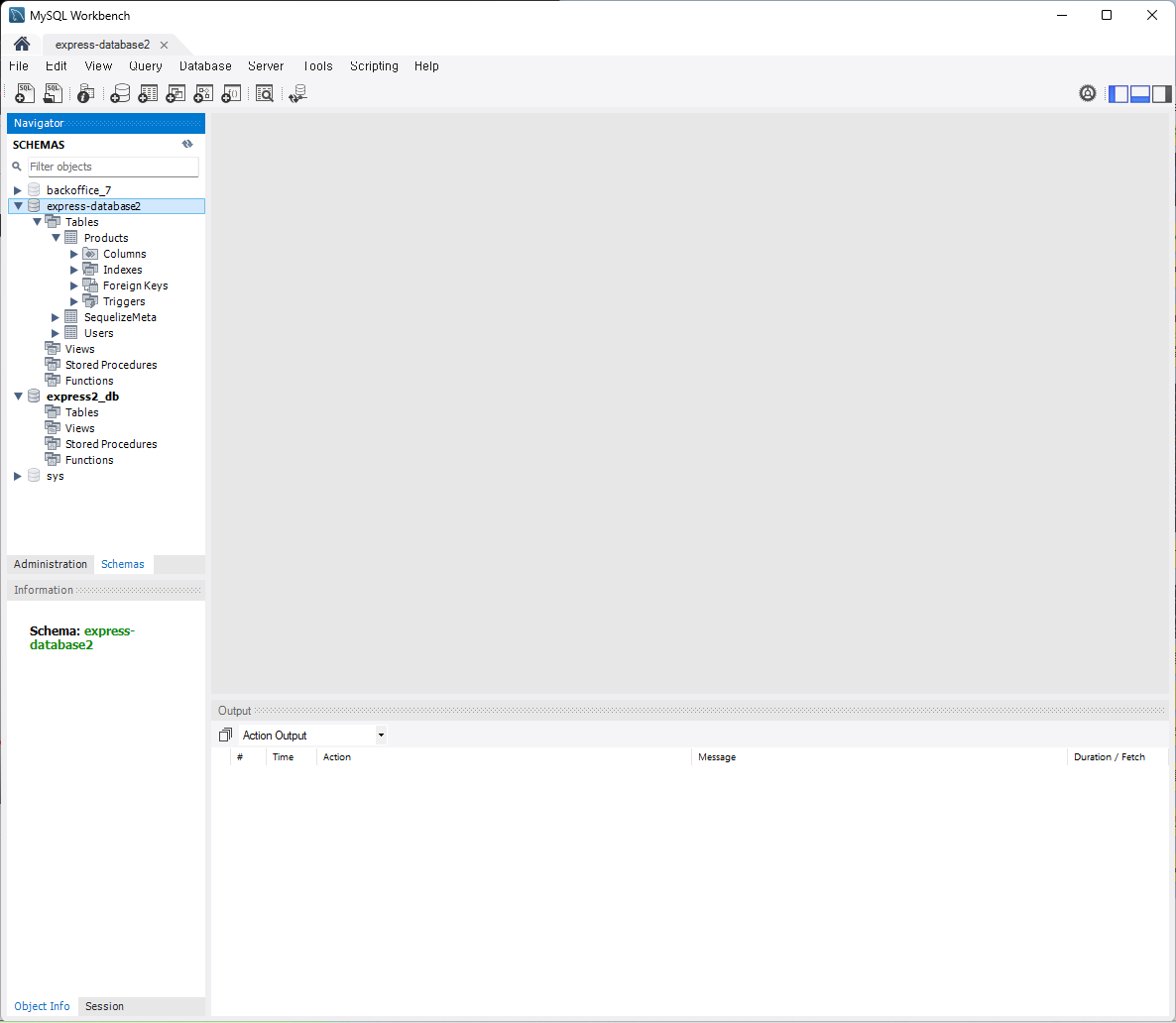
Task: Click the backoffice_7 database icon
Action: click(x=34, y=189)
